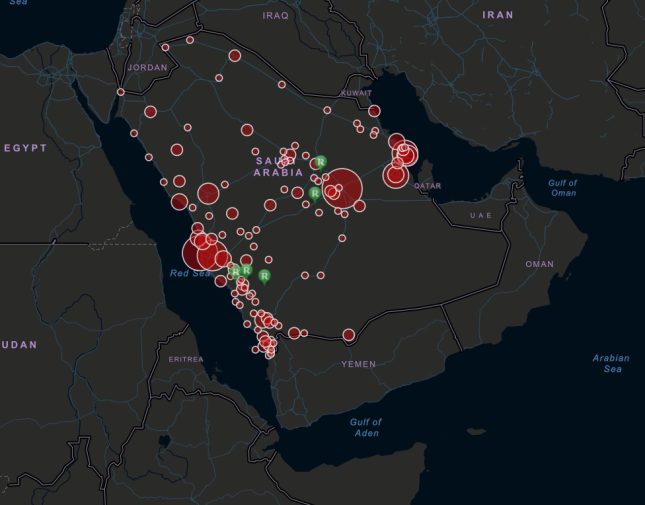Click the Egypt country label

click(x=25, y=147)
